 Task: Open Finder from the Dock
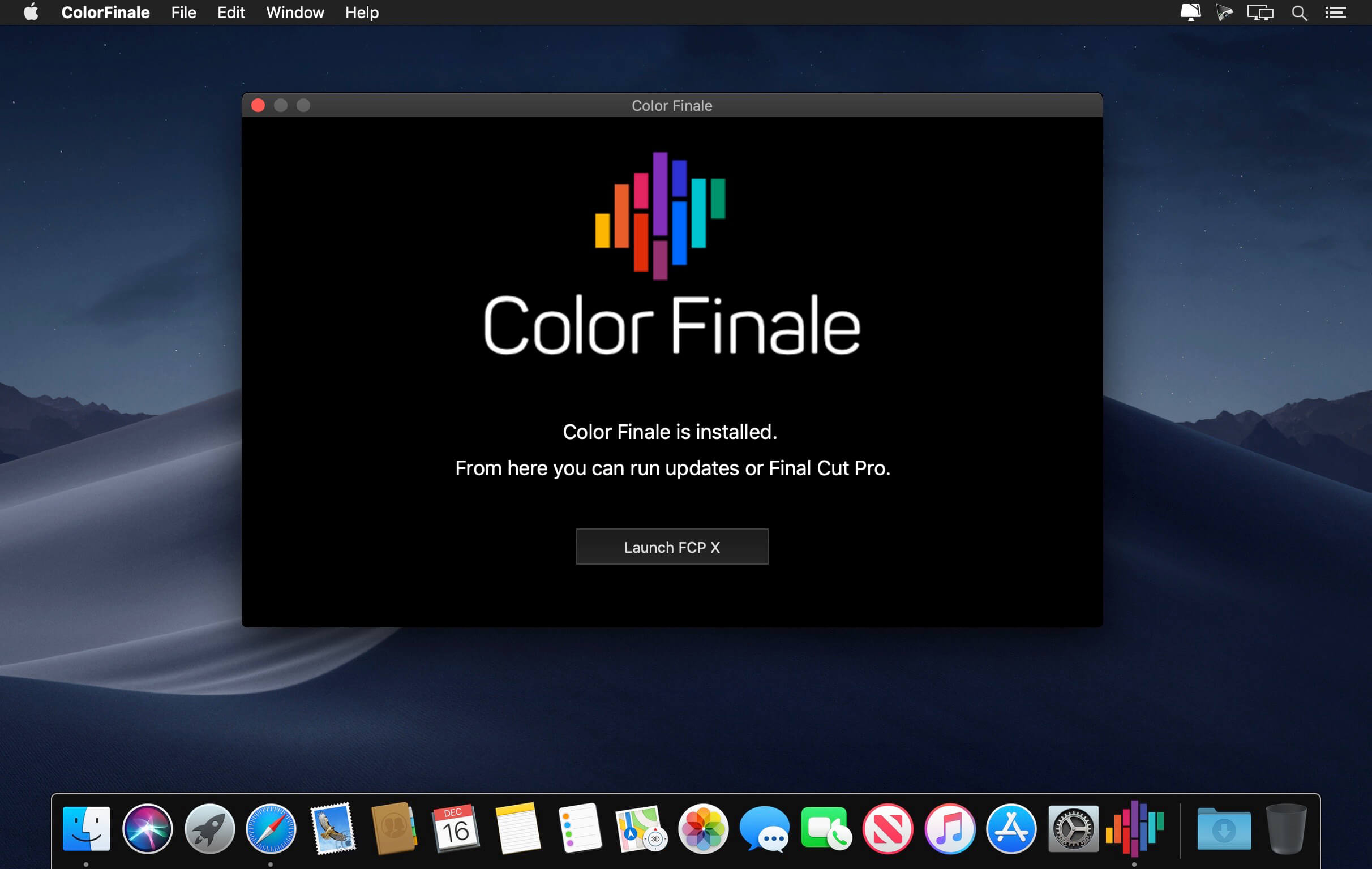tap(86, 829)
